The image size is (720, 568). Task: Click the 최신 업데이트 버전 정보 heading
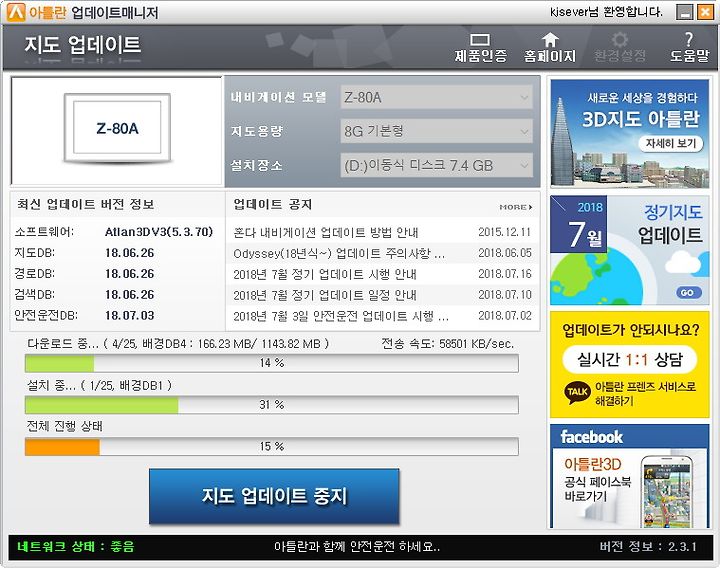85,204
